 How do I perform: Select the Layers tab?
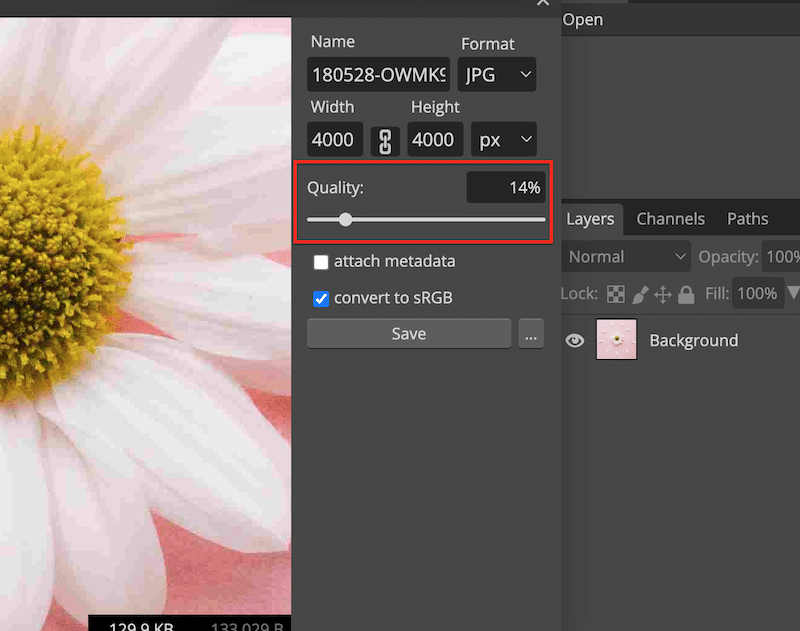(x=590, y=219)
